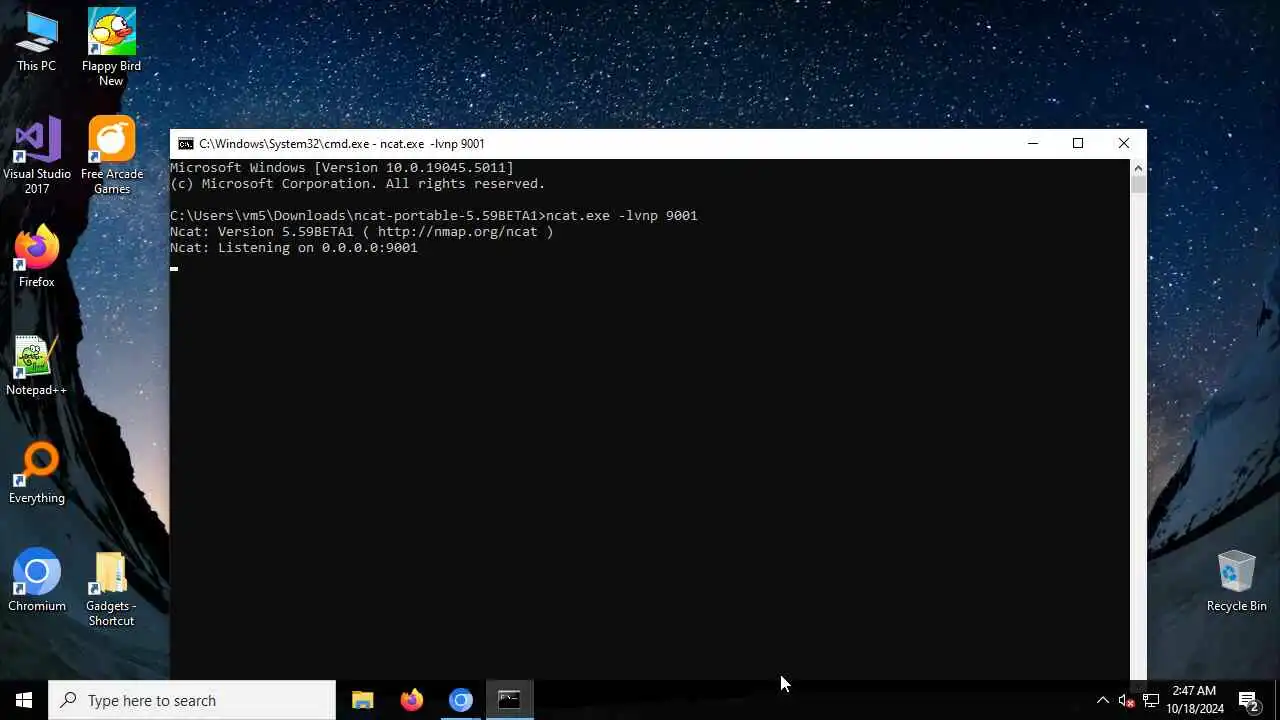Click the cmd window vertical scrollbar thumb
This screenshot has width=1280, height=720.
(1138, 185)
